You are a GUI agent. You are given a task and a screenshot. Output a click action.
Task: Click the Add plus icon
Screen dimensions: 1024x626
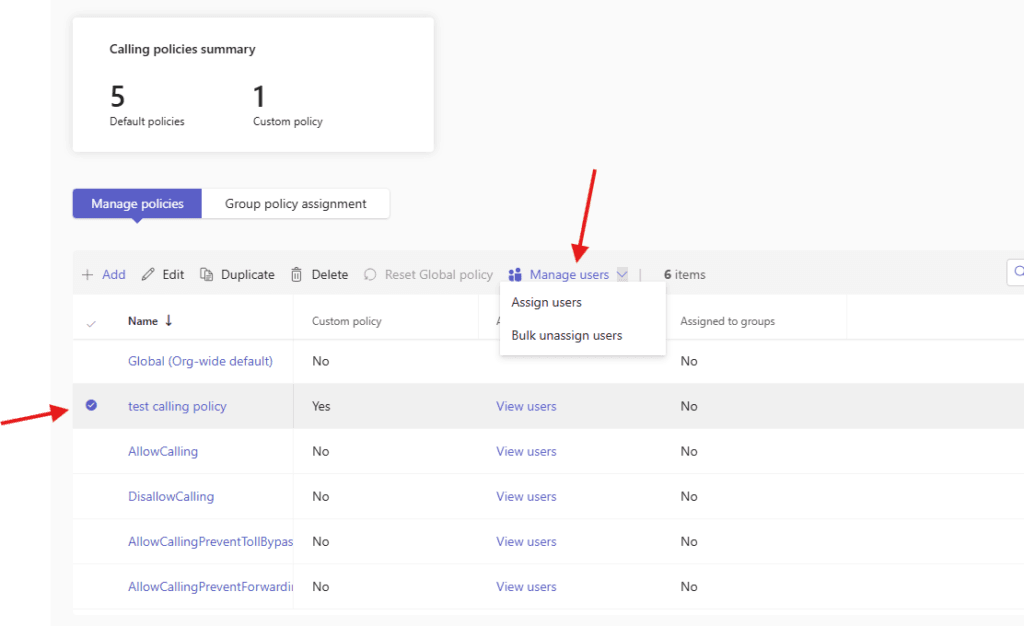tap(87, 275)
